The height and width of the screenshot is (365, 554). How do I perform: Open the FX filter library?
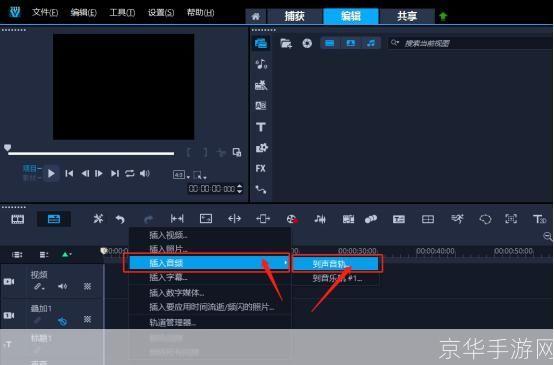click(x=260, y=169)
